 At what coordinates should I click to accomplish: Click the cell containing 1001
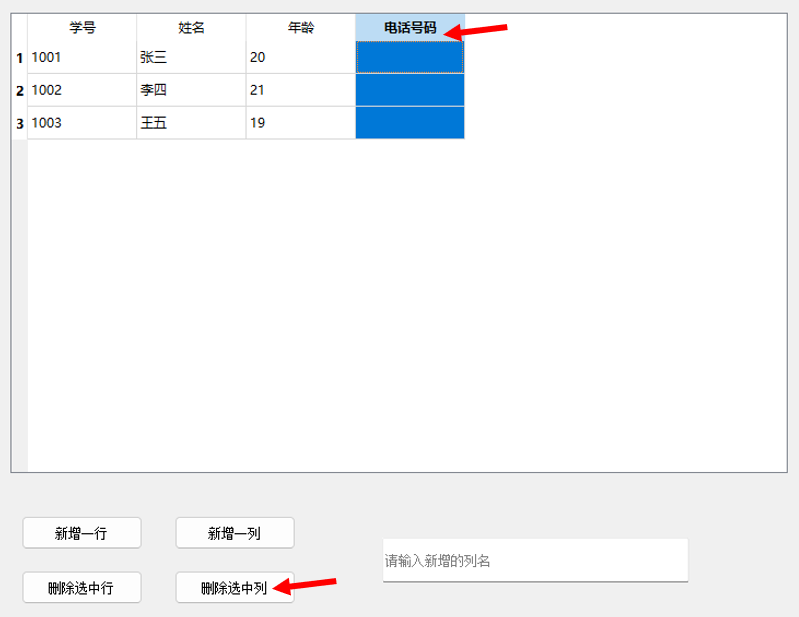click(x=82, y=57)
